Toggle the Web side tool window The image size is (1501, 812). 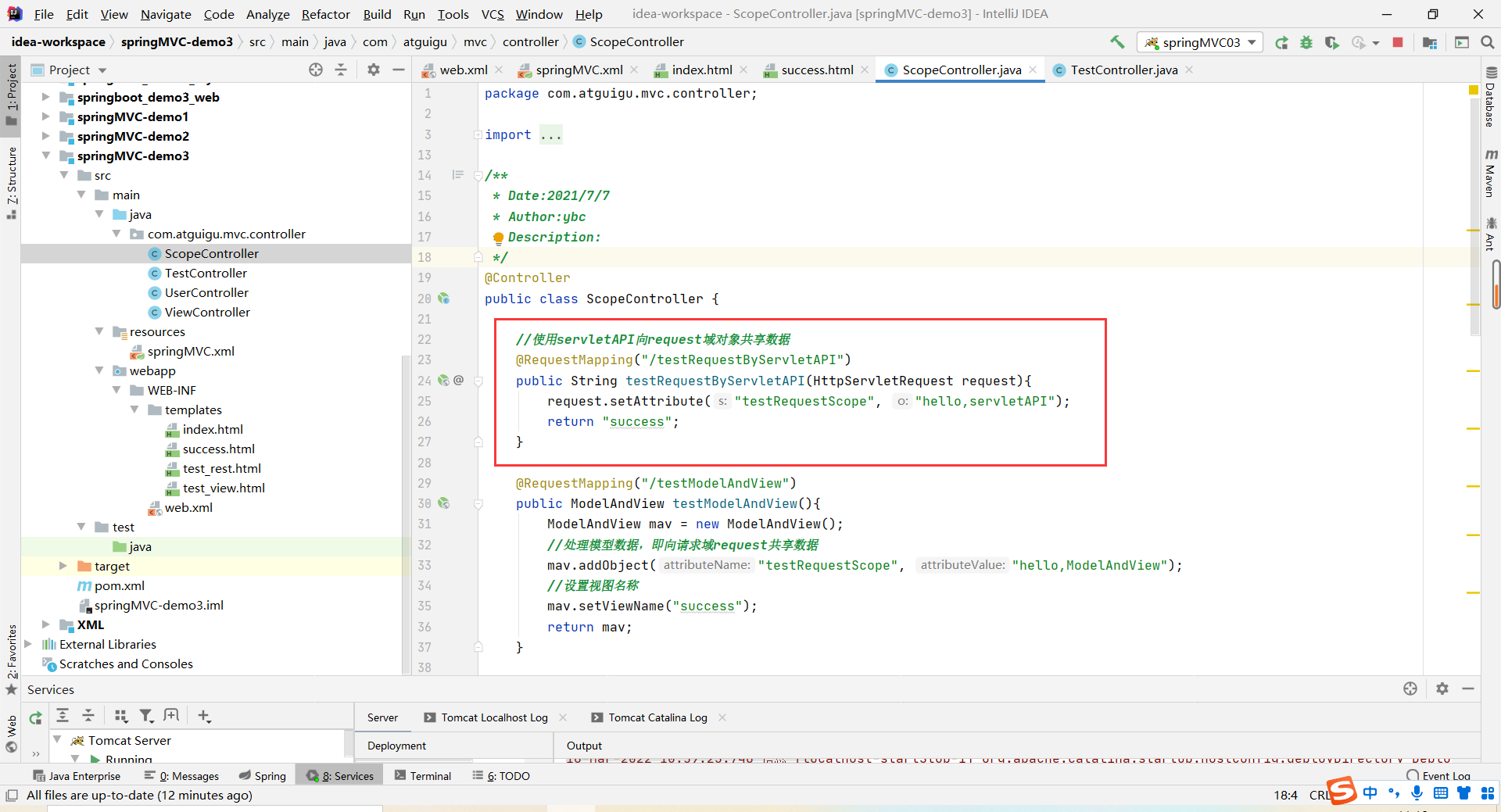(11, 734)
